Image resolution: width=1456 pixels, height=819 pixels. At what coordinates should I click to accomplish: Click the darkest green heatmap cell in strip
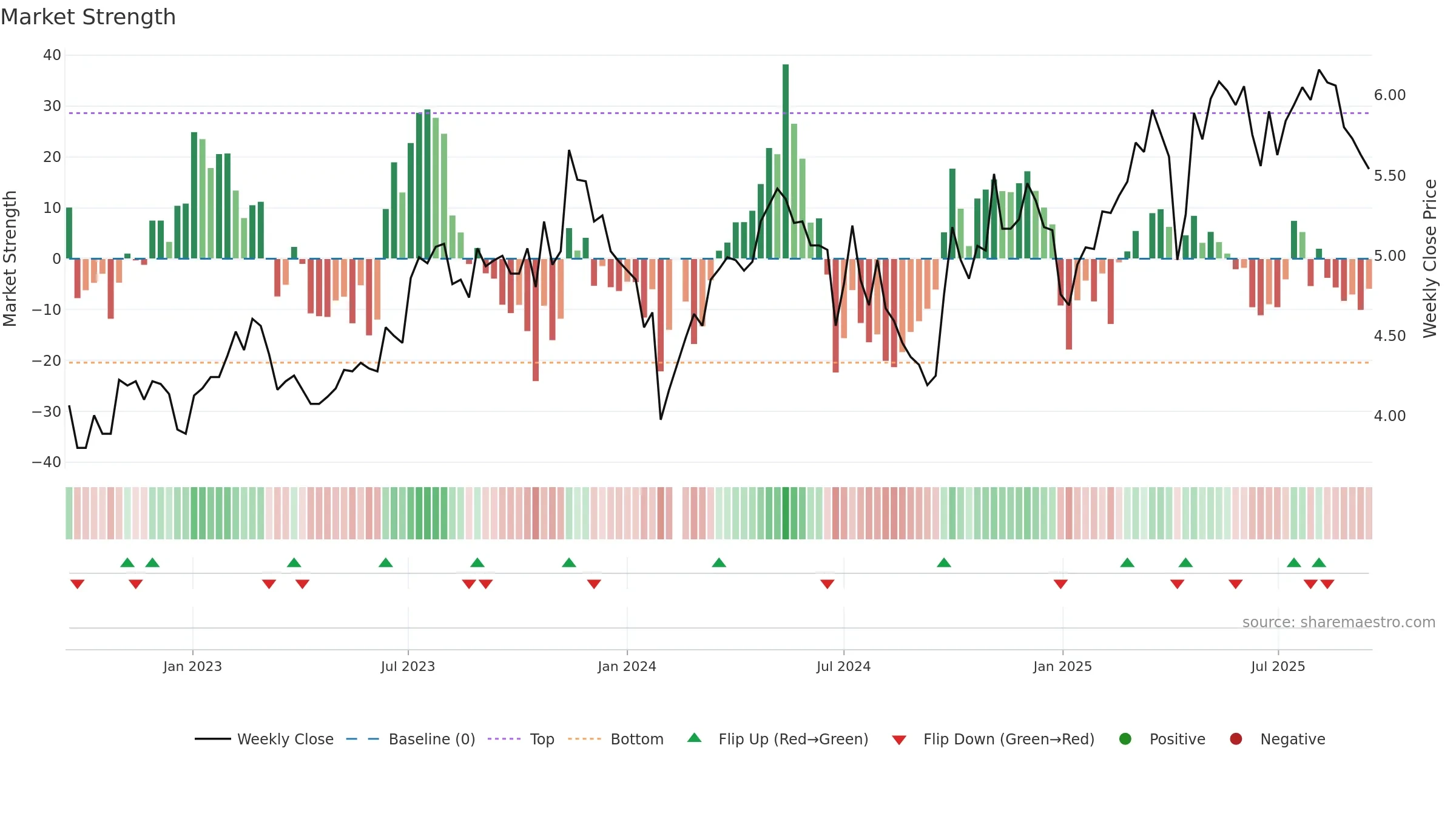[x=786, y=513]
